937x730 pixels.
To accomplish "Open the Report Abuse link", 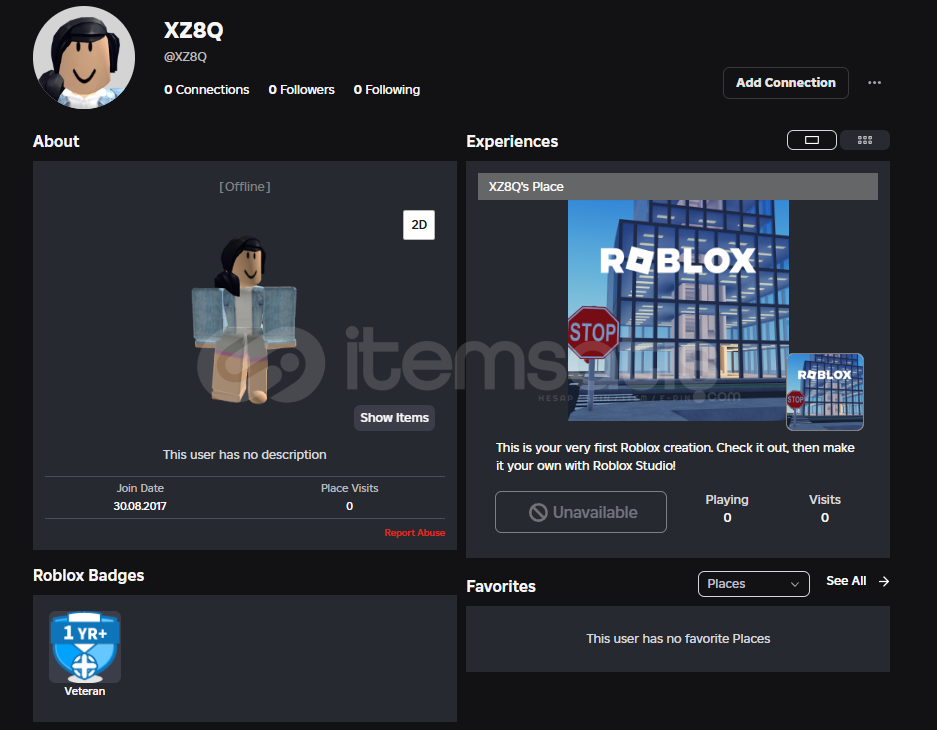I will (415, 532).
